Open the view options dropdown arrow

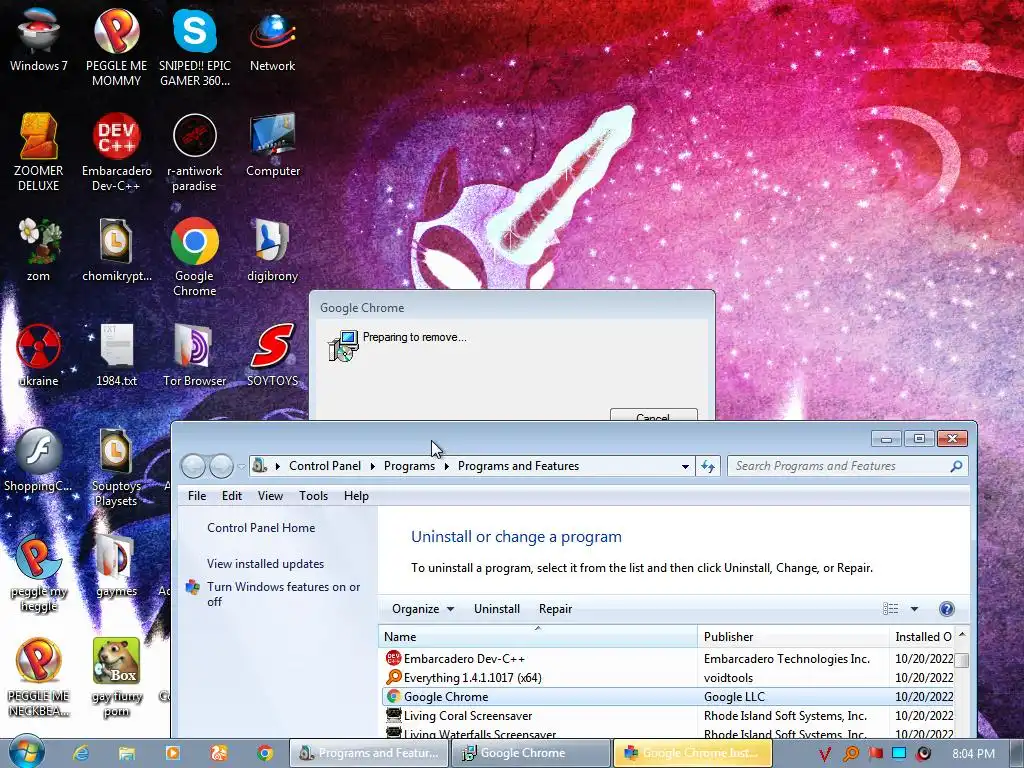click(914, 609)
